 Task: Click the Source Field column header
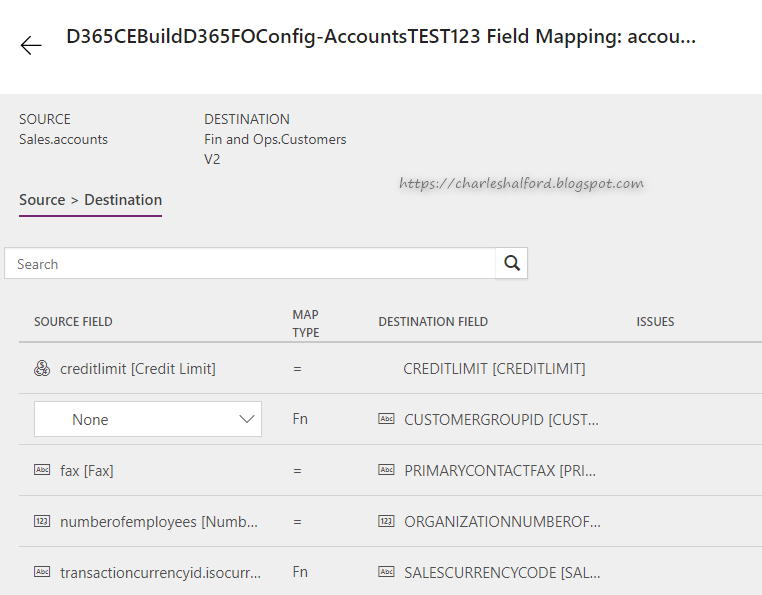pyautogui.click(x=73, y=322)
